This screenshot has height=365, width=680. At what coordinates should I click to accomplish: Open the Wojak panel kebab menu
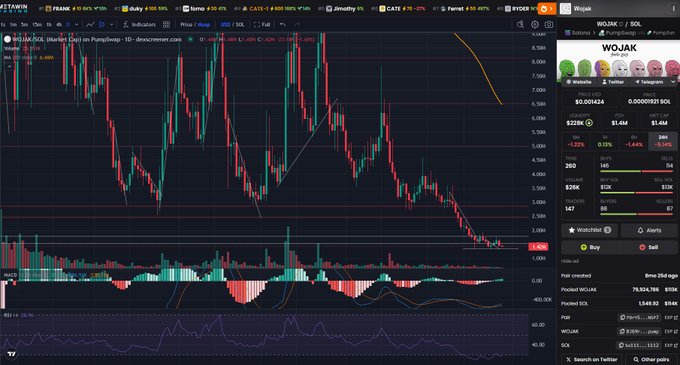pyautogui.click(x=673, y=9)
